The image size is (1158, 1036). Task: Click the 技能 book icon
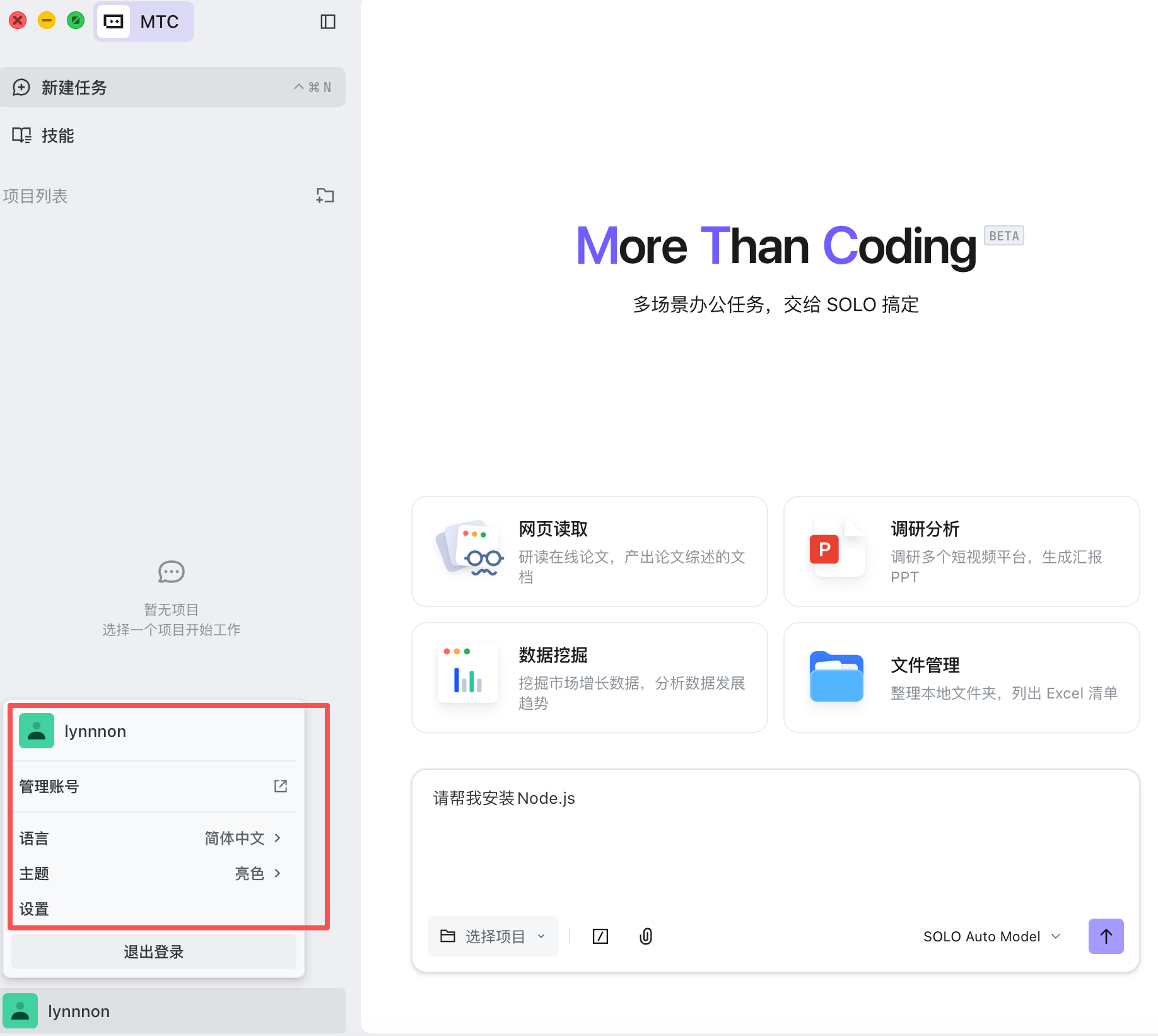coord(21,136)
